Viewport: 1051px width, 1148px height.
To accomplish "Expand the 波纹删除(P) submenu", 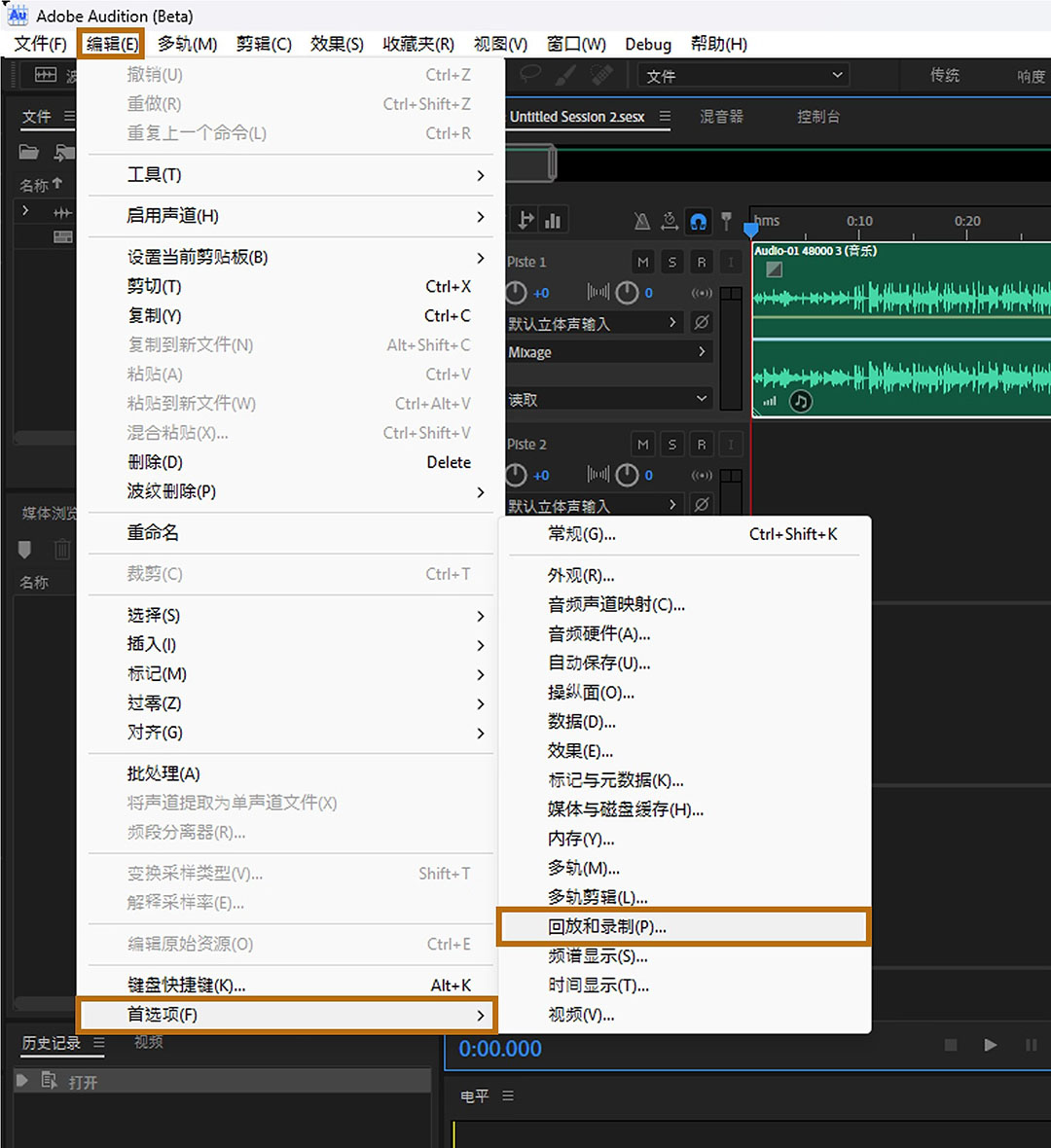I will [292, 491].
